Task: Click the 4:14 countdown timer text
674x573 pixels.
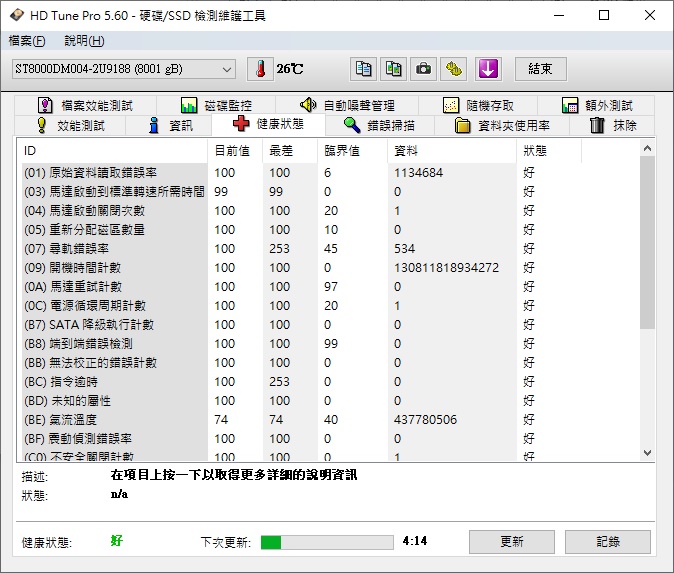Action: pyautogui.click(x=415, y=541)
